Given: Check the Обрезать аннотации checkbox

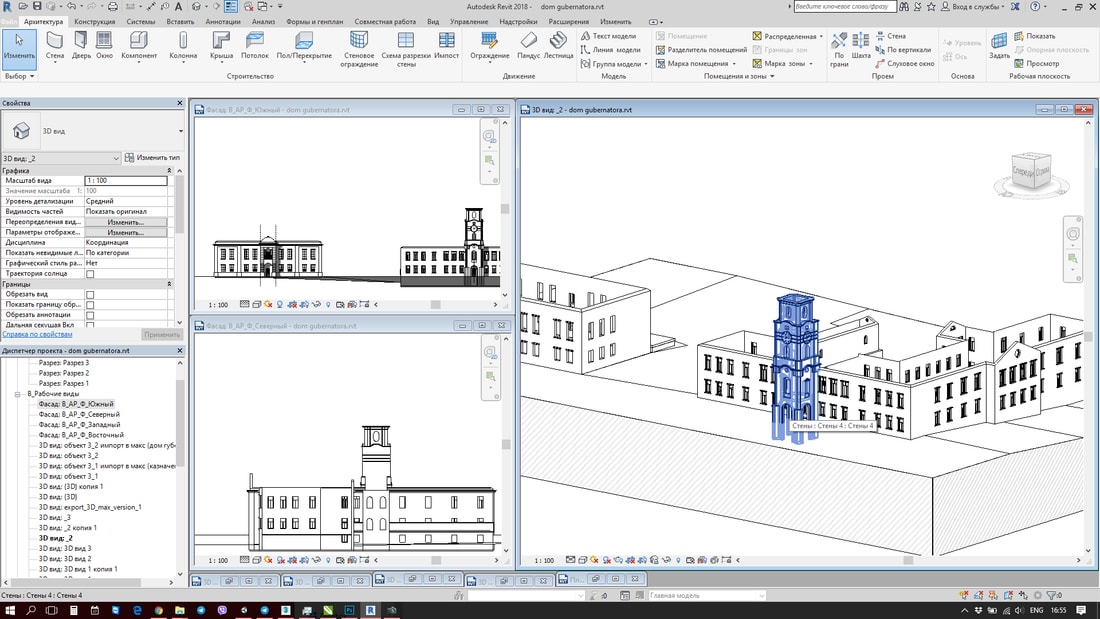Looking at the screenshot, I should click(90, 315).
